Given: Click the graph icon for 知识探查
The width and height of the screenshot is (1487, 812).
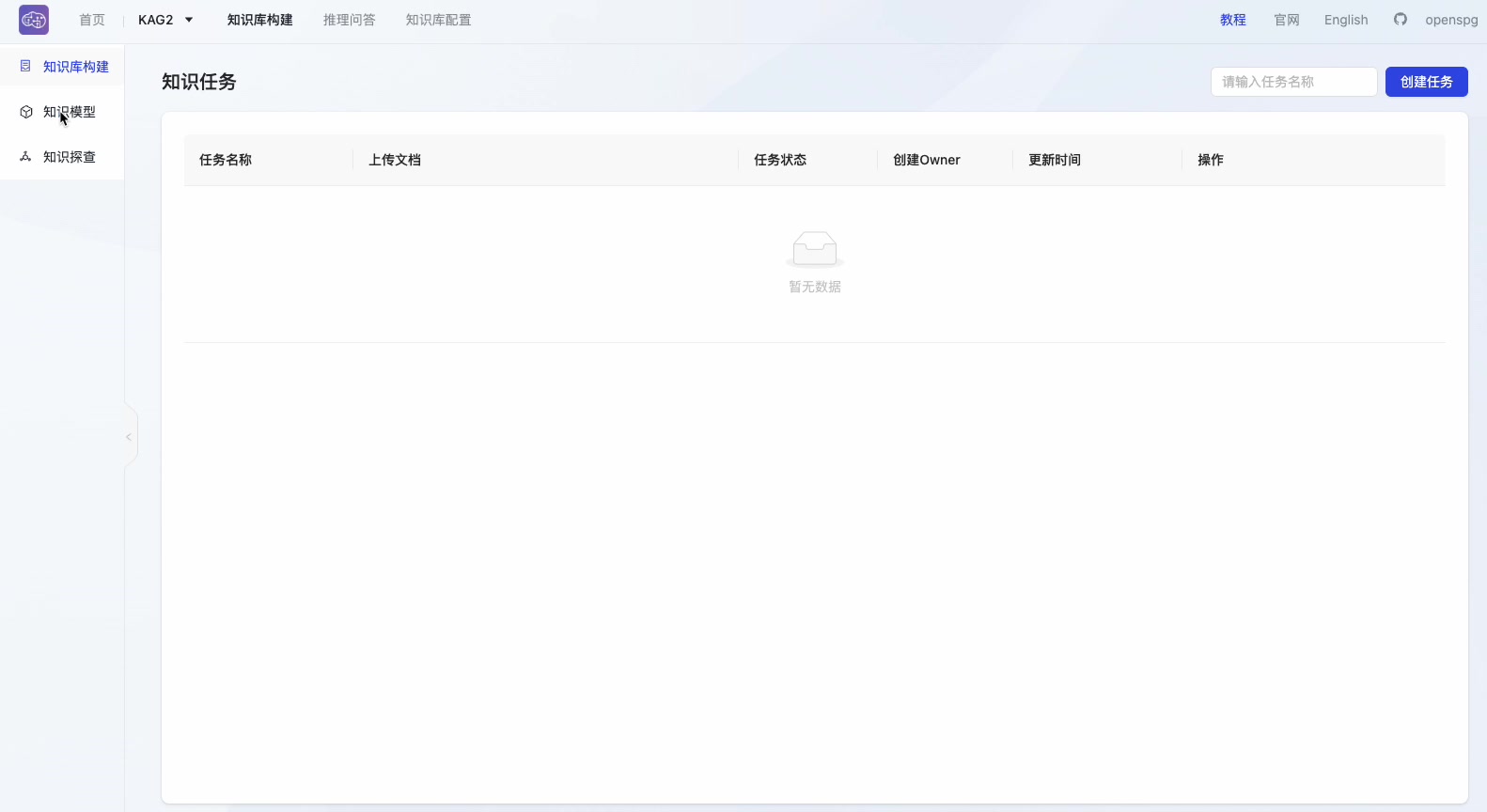Looking at the screenshot, I should (26, 157).
